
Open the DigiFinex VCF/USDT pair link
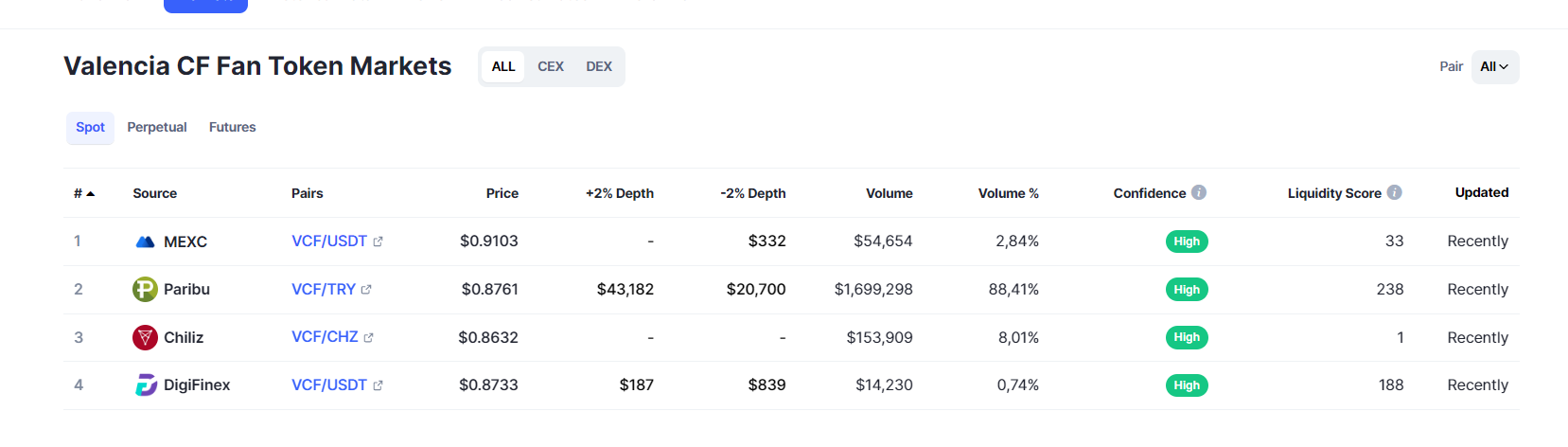[329, 385]
